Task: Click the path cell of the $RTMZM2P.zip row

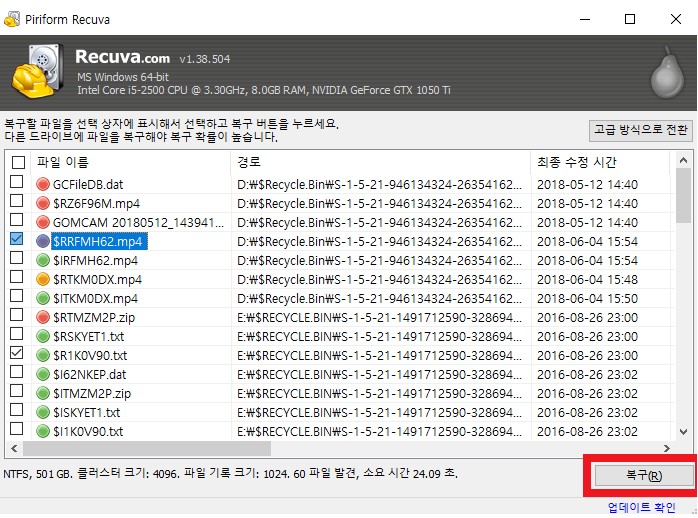Action: click(381, 318)
